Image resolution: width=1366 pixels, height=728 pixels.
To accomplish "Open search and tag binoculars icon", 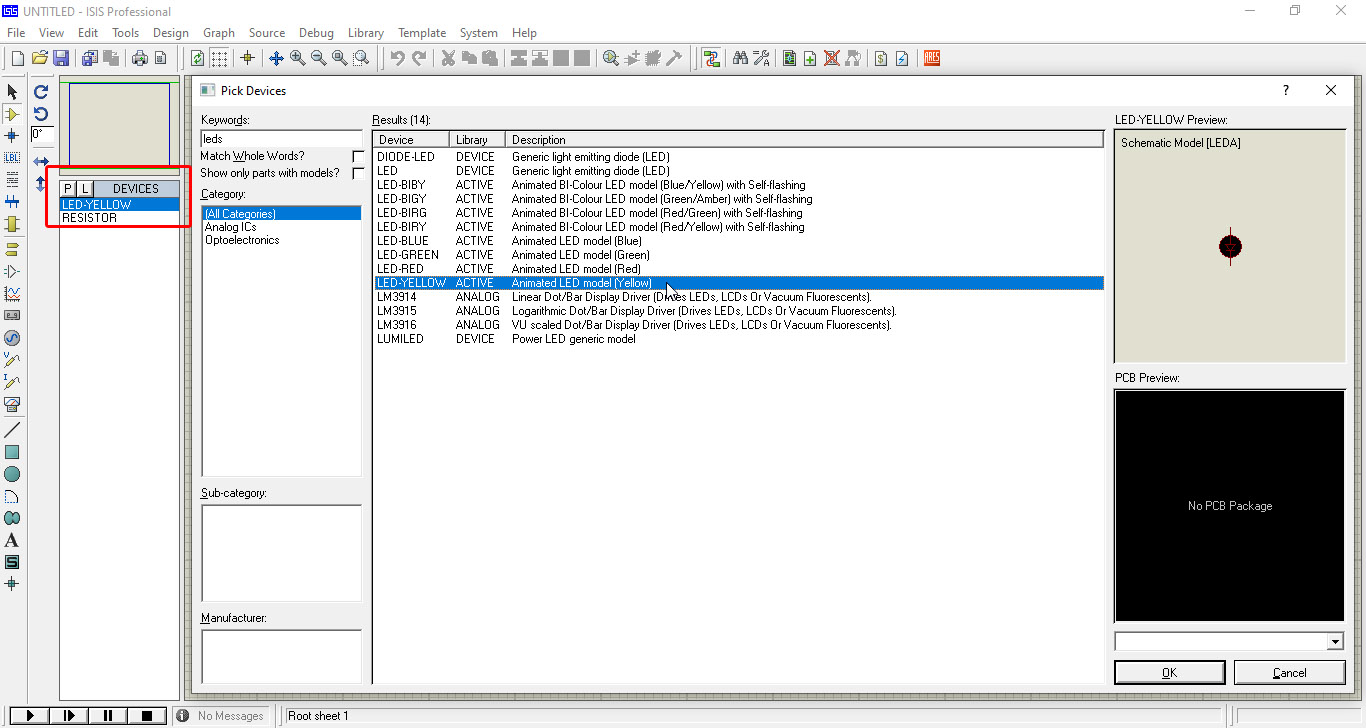I will coord(740,59).
